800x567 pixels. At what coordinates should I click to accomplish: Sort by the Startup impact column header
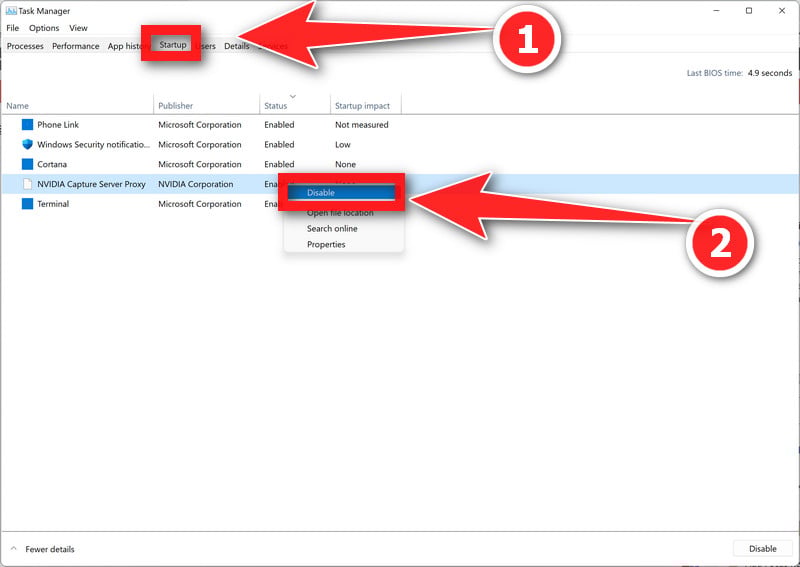click(x=362, y=106)
